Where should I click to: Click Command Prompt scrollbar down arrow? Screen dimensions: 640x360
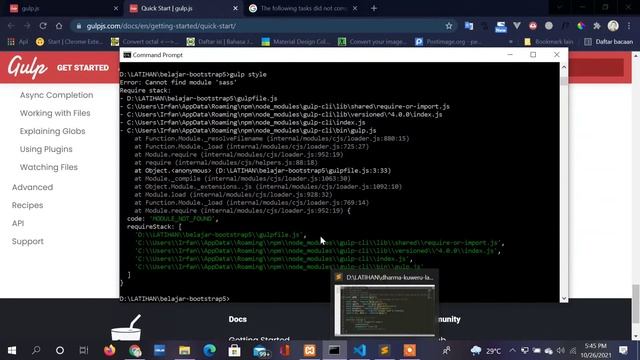pyautogui.click(x=564, y=298)
